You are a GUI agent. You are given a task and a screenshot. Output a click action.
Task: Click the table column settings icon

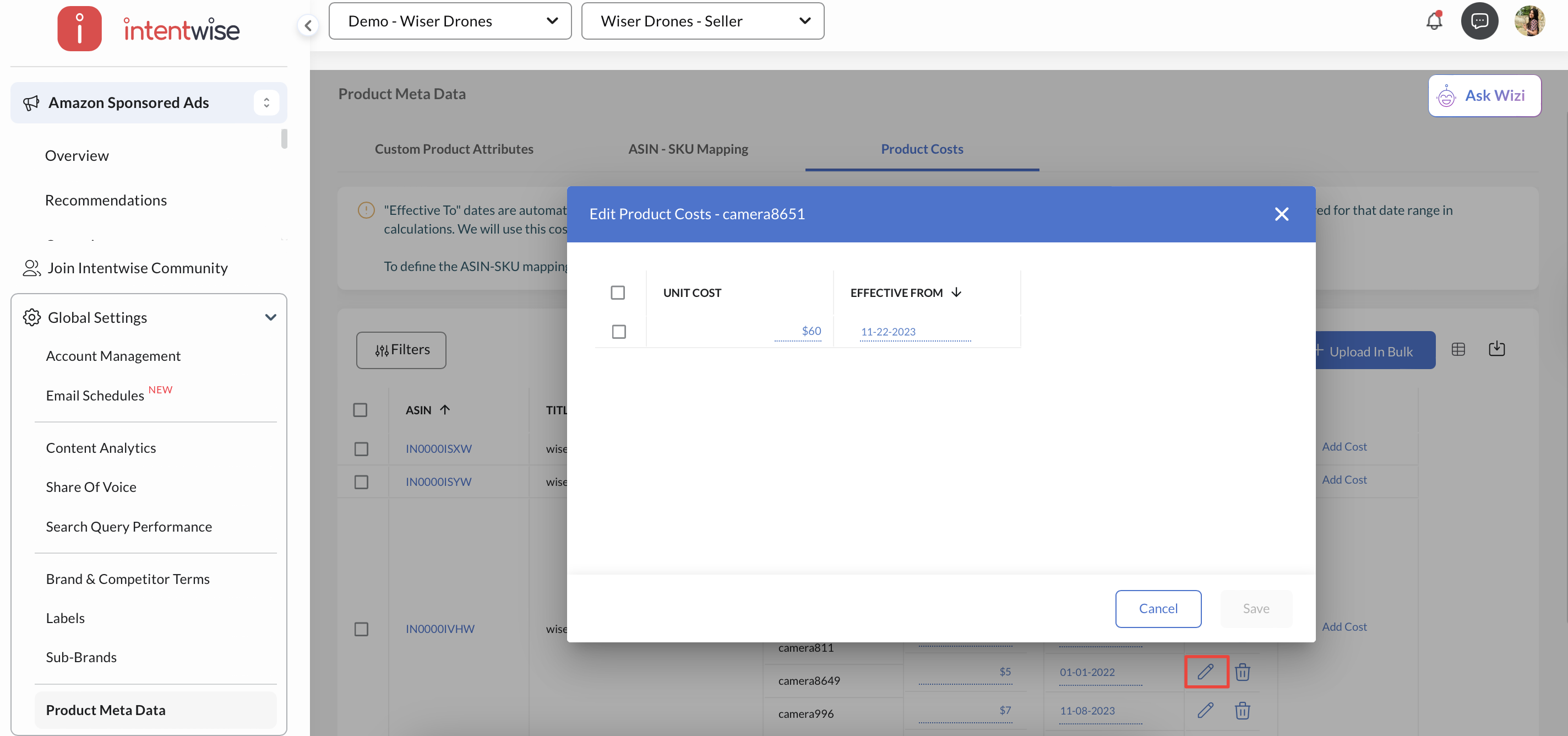click(1458, 350)
